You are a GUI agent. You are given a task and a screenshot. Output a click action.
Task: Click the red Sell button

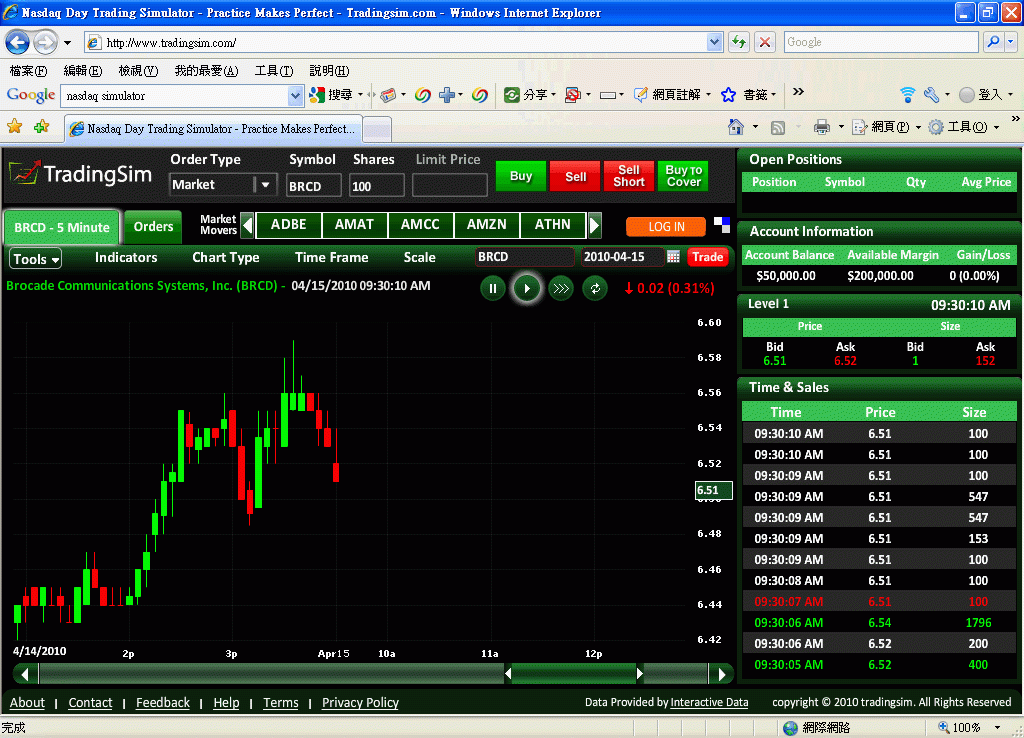tap(575, 176)
